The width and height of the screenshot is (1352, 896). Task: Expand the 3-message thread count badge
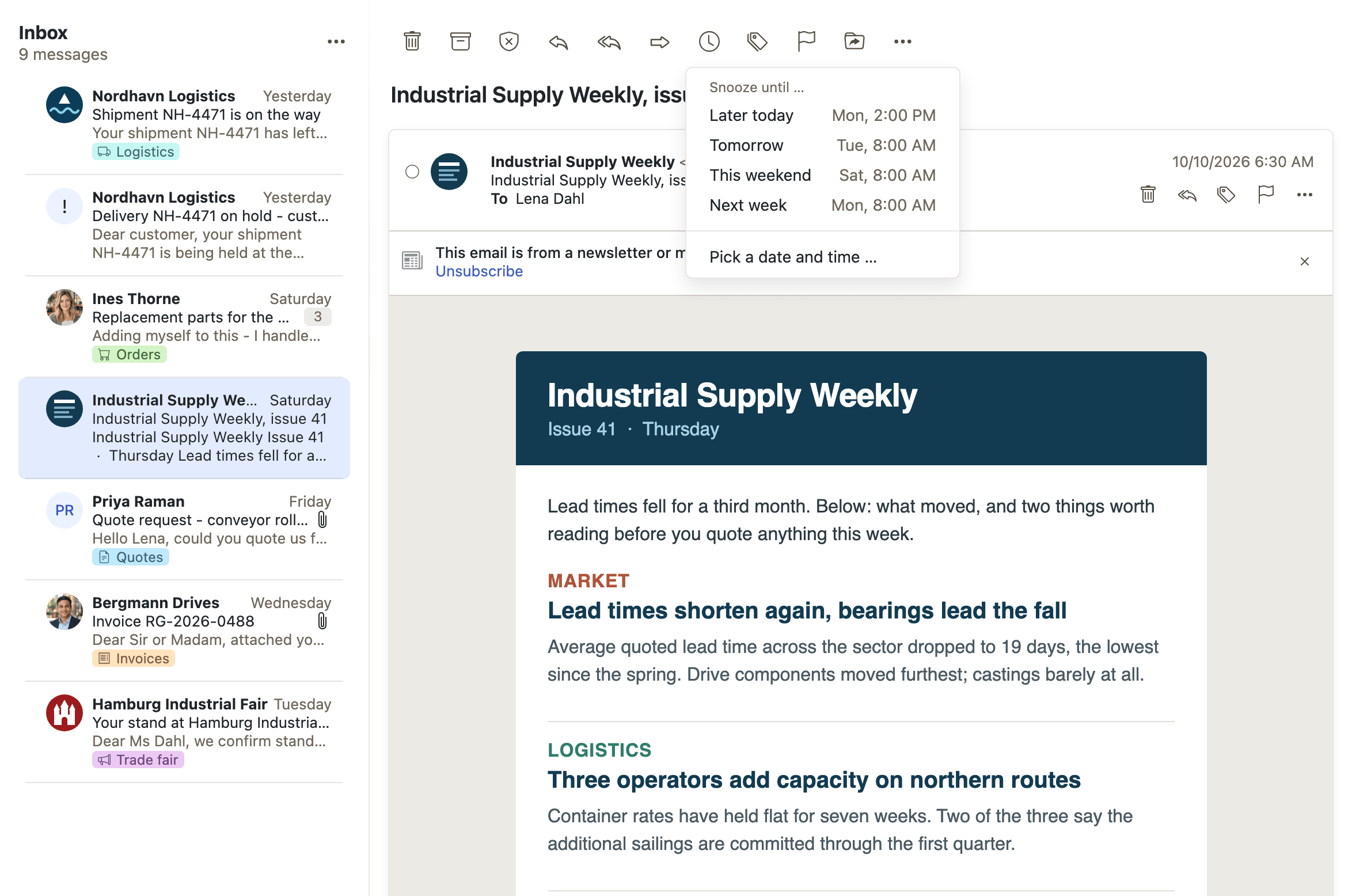[x=317, y=317]
